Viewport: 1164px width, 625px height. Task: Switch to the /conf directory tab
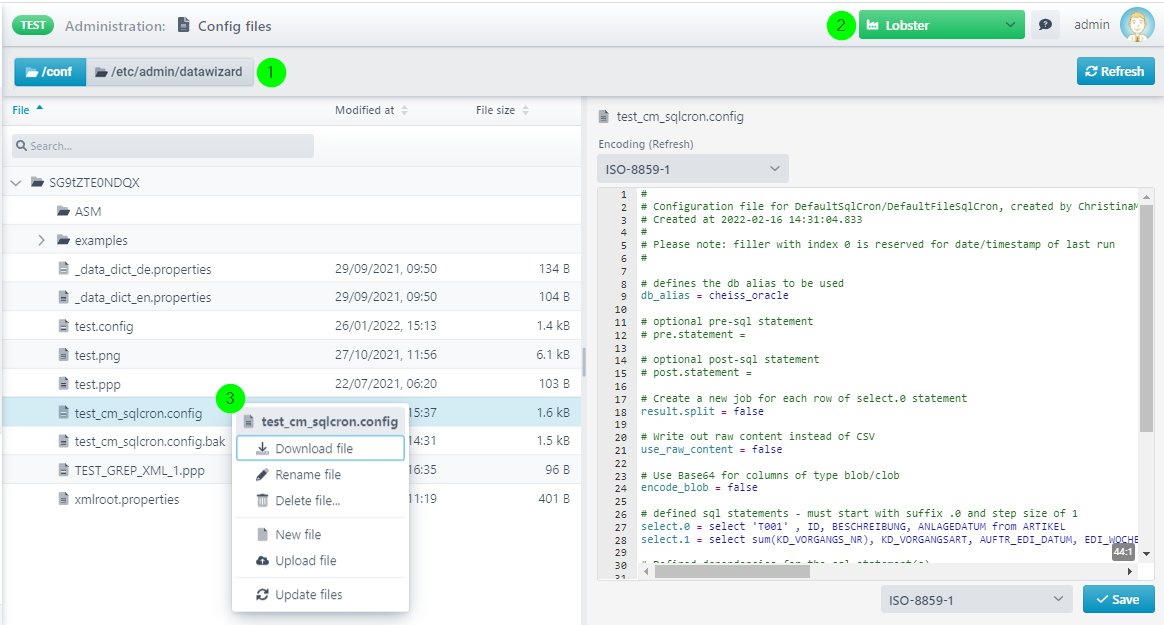(x=50, y=72)
